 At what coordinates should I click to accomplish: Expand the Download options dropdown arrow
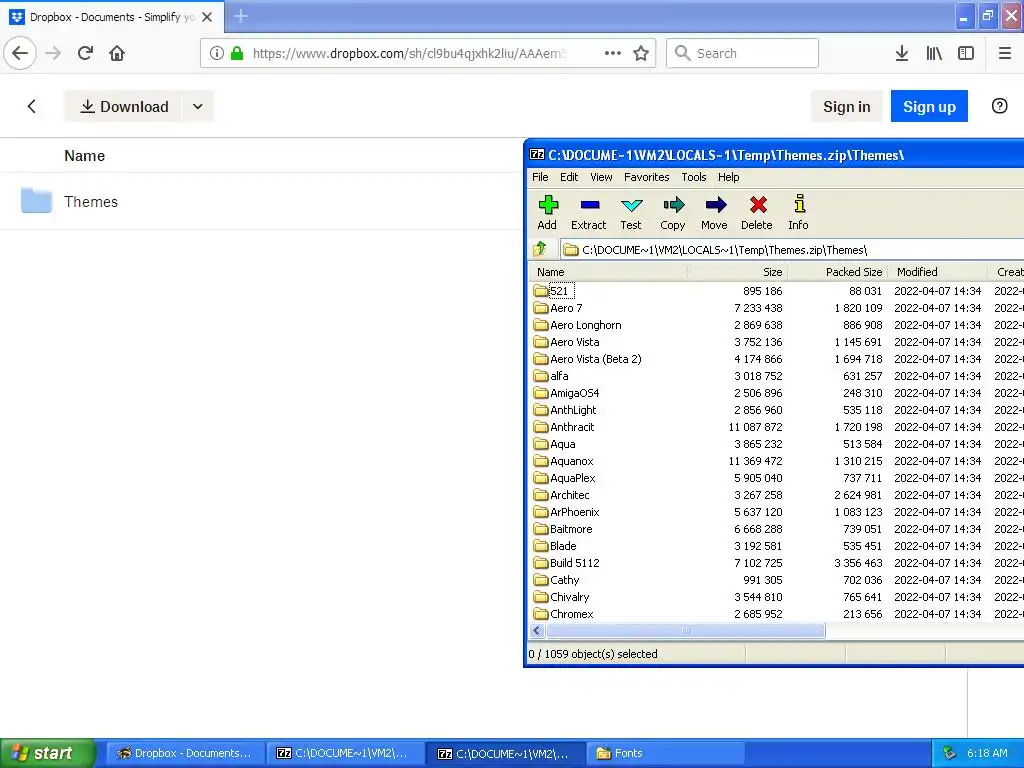point(198,106)
